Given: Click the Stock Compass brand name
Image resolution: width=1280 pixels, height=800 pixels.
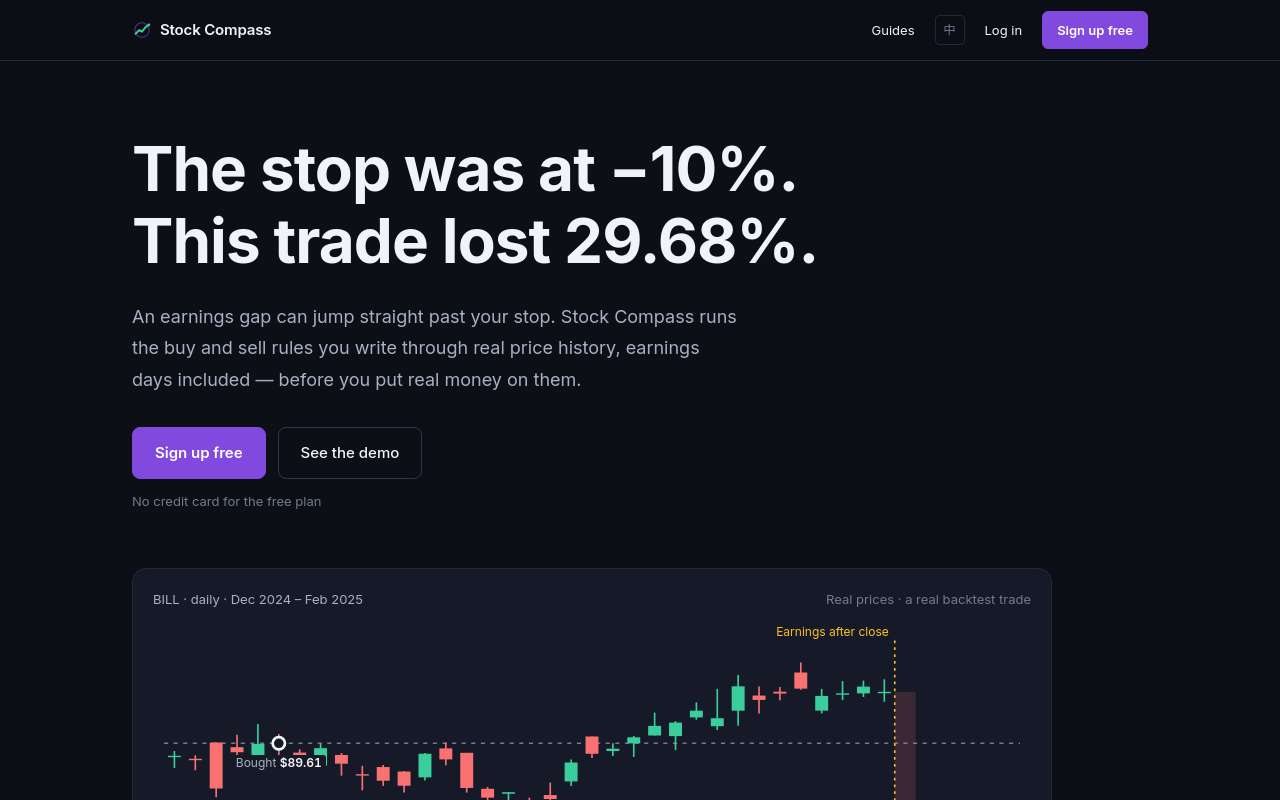Looking at the screenshot, I should tap(216, 30).
